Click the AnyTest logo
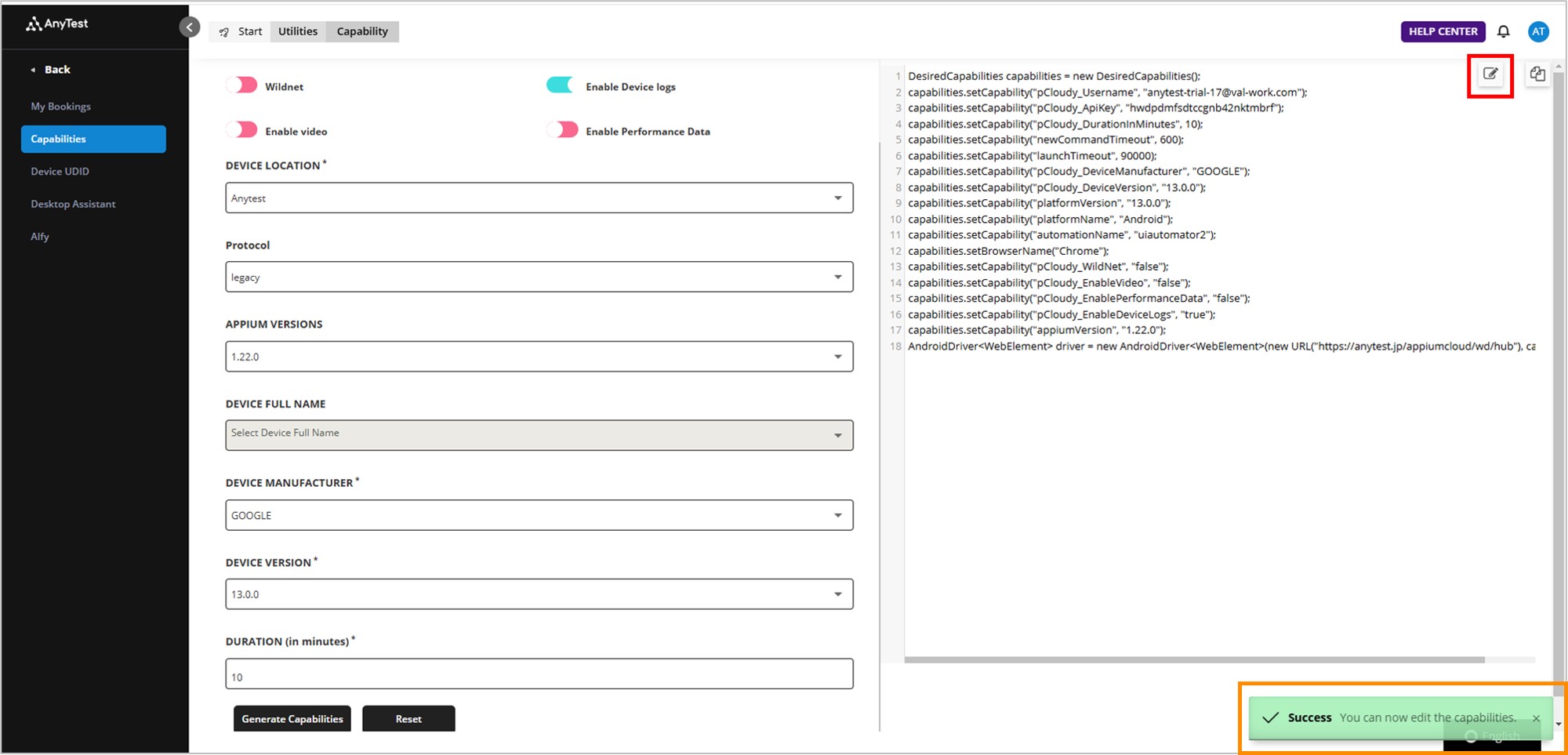The height and width of the screenshot is (755, 1568). click(x=57, y=24)
